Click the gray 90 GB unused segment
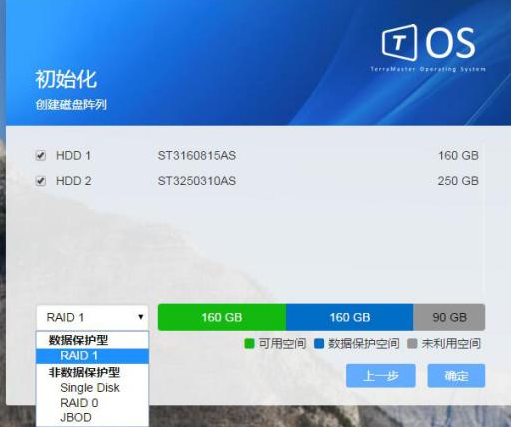This screenshot has width=511, height=427. [x=449, y=317]
